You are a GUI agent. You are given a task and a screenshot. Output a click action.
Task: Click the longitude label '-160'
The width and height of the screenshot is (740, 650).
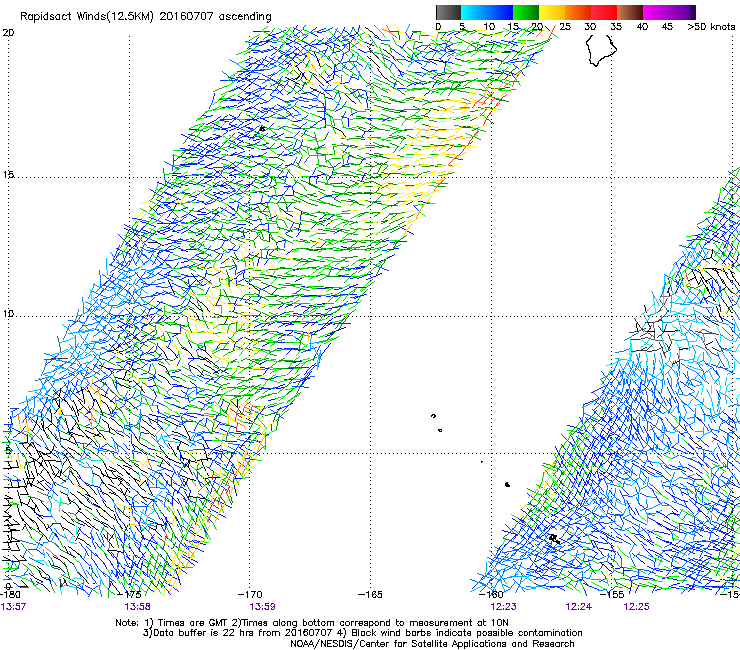tap(491, 595)
